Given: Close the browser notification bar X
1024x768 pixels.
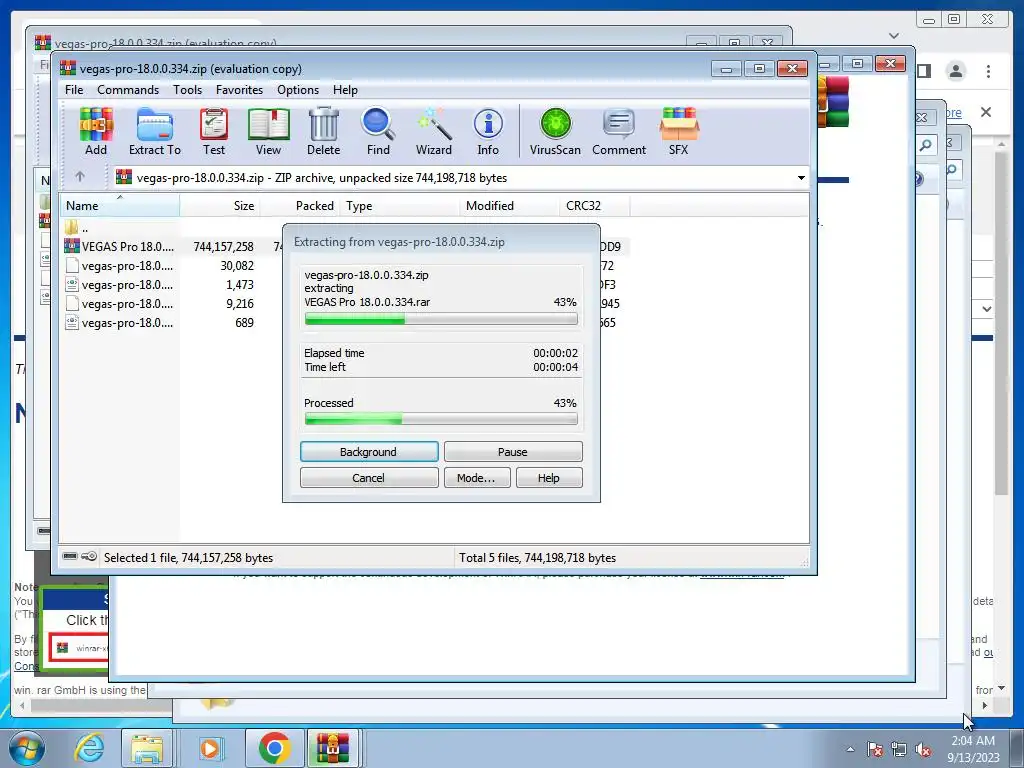Looking at the screenshot, I should coord(986,112).
